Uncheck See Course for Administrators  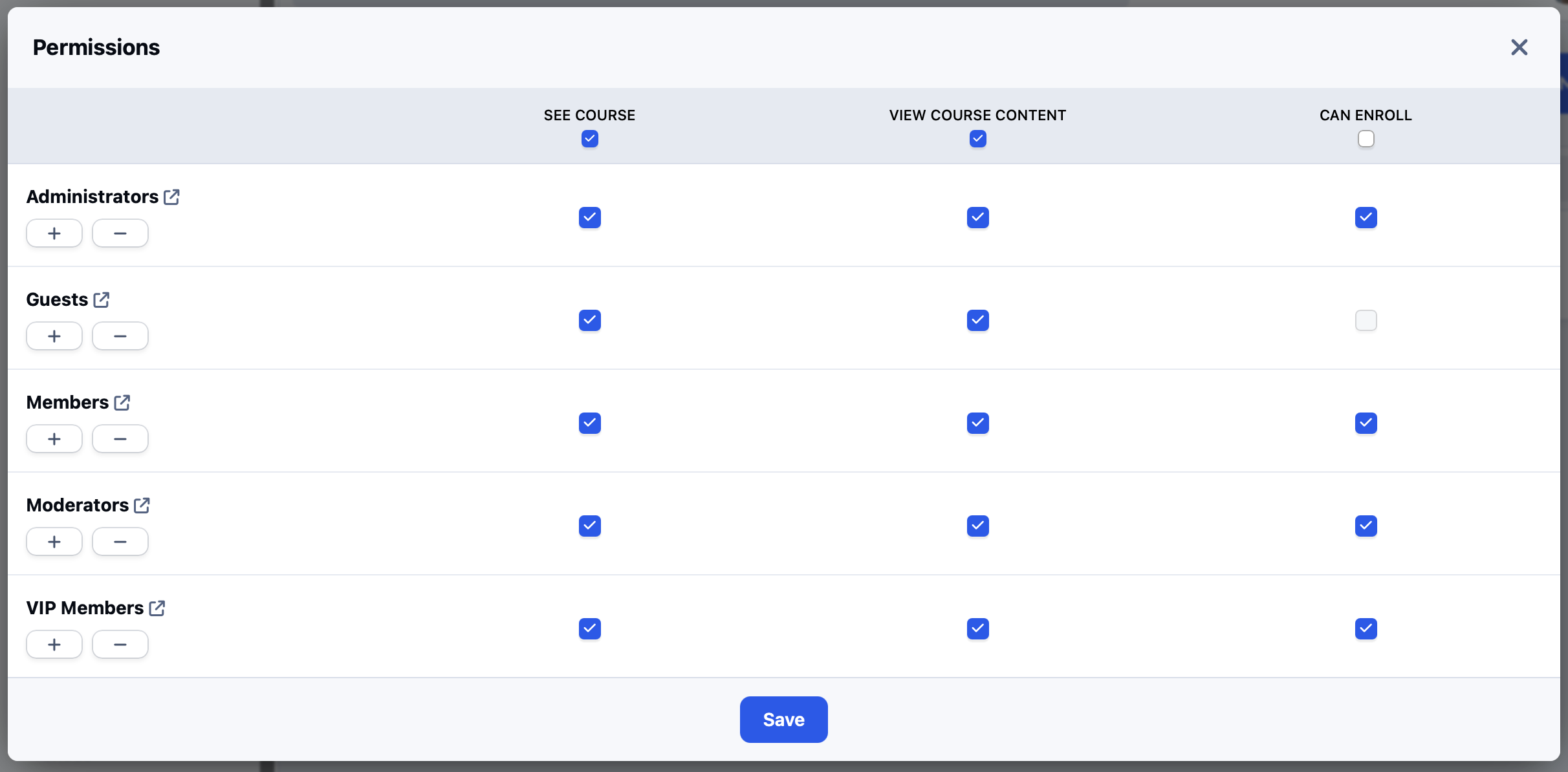pyautogui.click(x=590, y=218)
